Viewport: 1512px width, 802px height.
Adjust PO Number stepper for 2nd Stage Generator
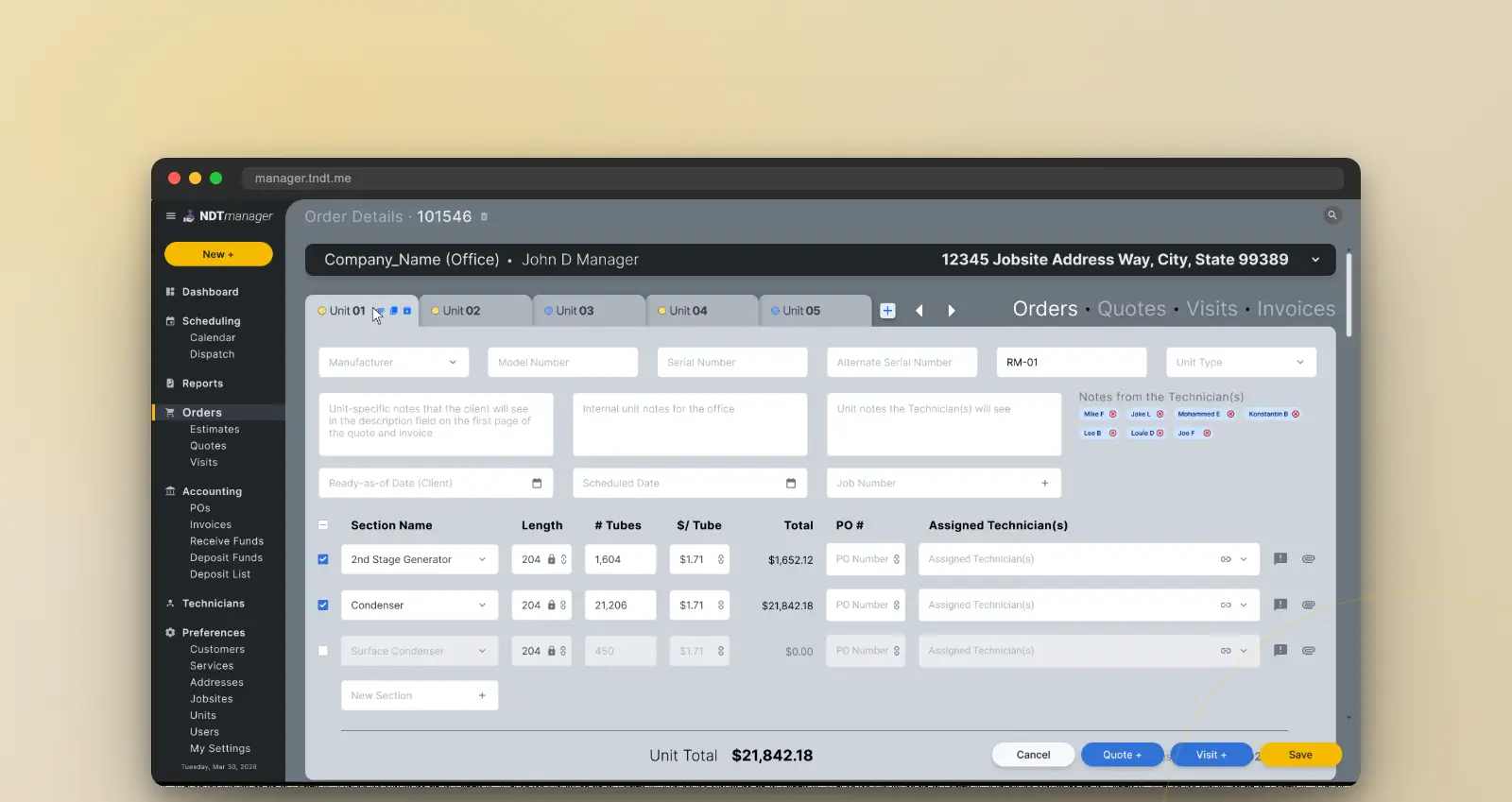[897, 559]
